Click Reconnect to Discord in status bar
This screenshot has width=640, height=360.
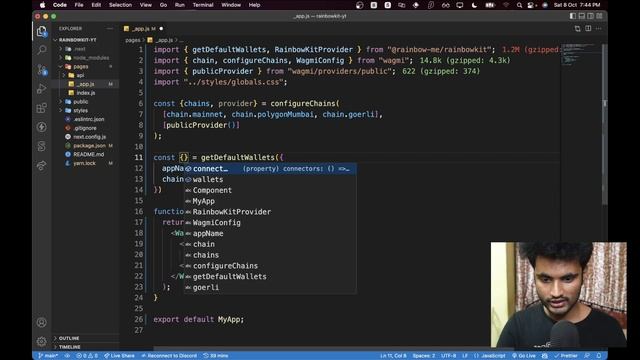[x=169, y=356]
